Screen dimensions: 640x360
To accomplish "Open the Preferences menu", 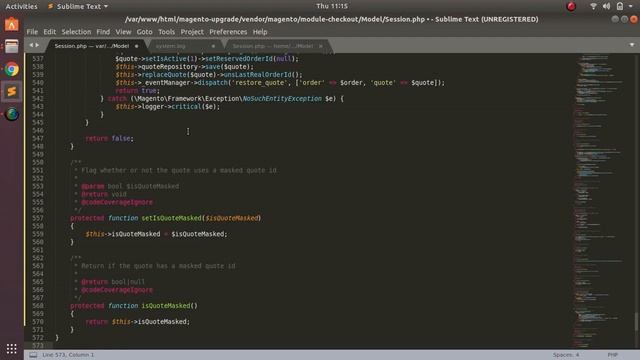I will [228, 32].
